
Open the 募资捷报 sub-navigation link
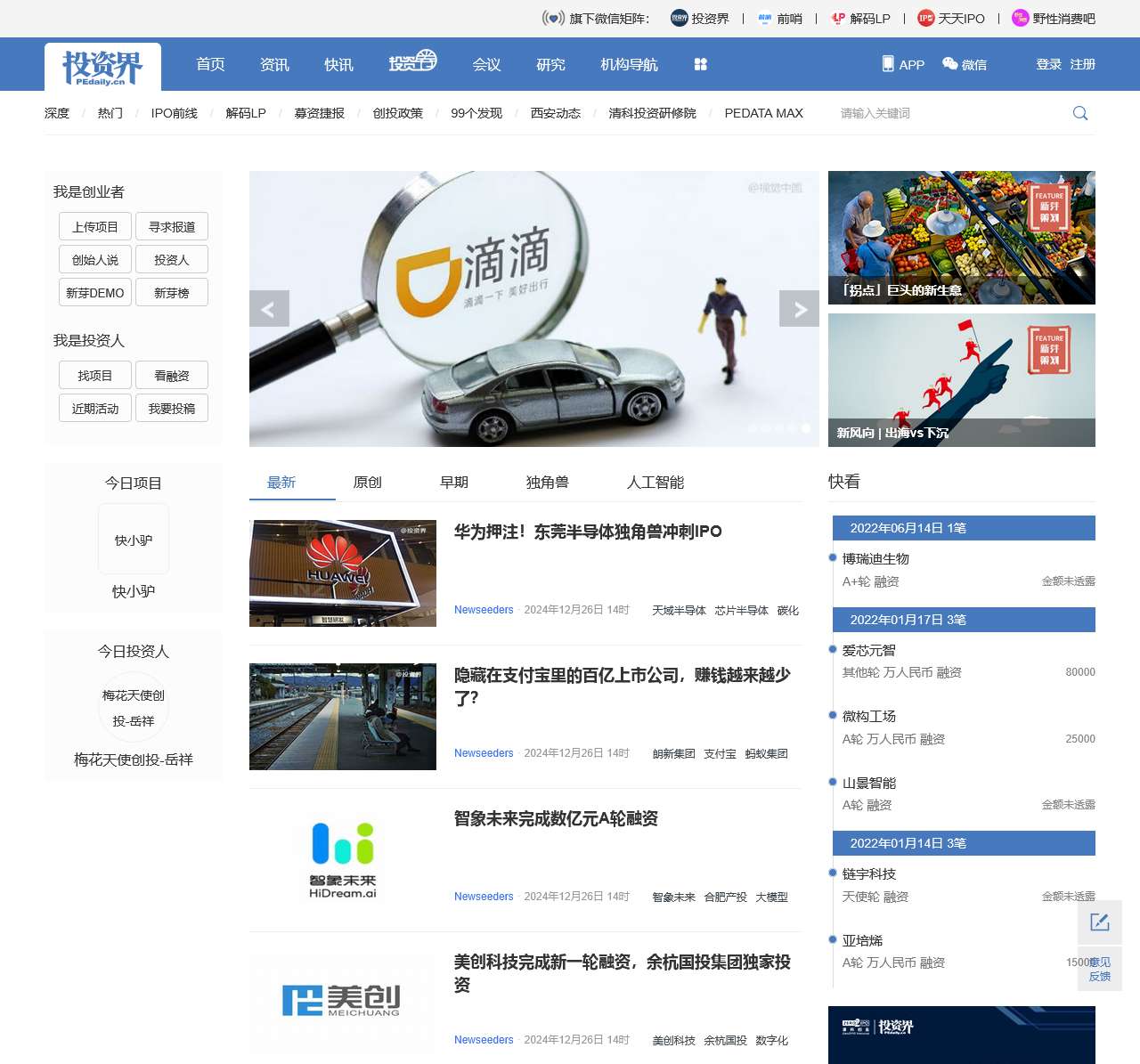point(320,113)
